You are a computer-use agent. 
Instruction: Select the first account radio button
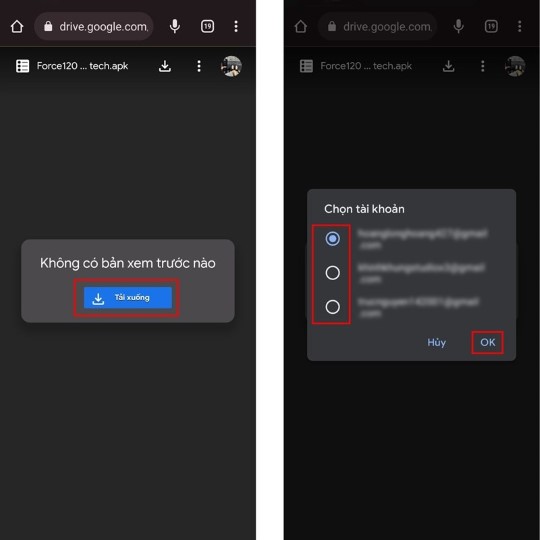pos(332,239)
